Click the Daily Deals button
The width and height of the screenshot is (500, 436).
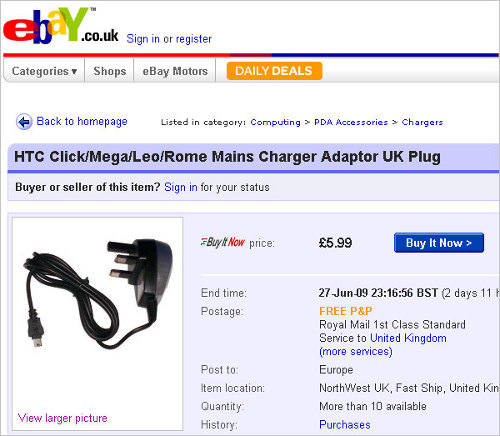point(274,71)
